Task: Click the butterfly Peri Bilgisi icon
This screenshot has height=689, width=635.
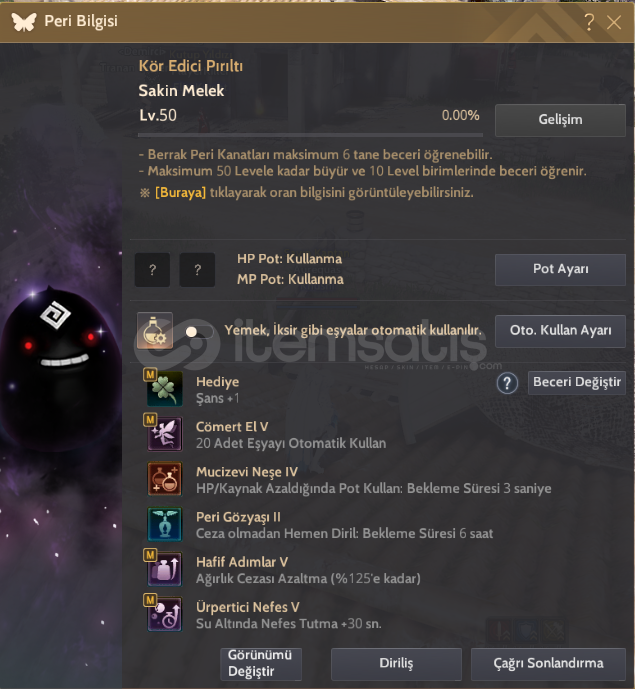Action: [24, 22]
